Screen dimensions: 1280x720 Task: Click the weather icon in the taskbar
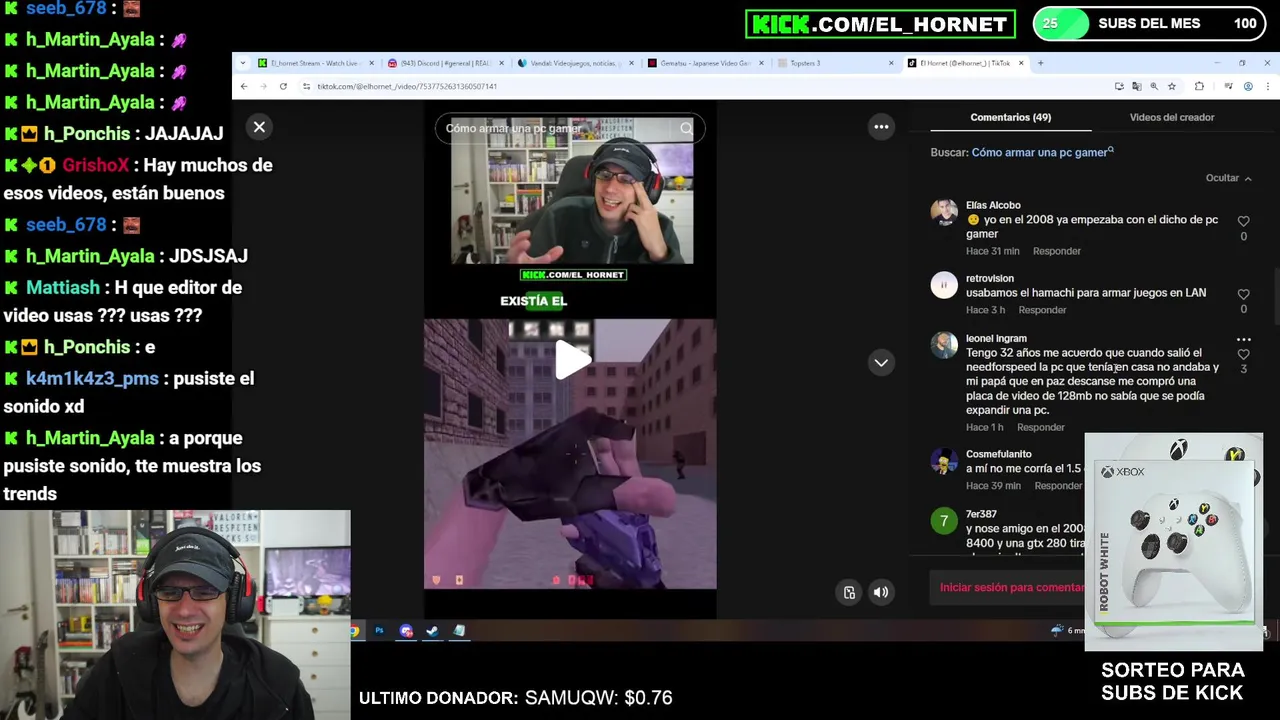(x=1057, y=631)
